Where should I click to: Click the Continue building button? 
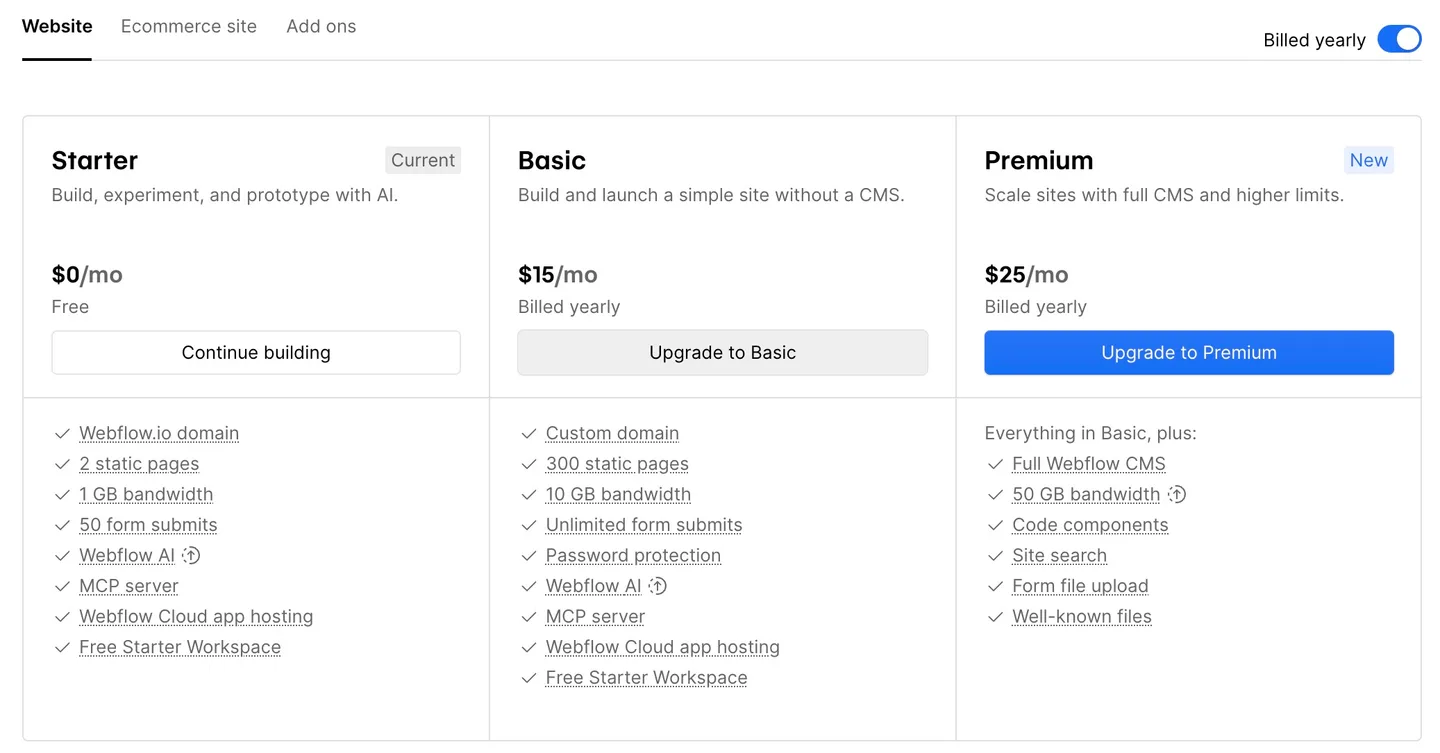pyautogui.click(x=256, y=352)
